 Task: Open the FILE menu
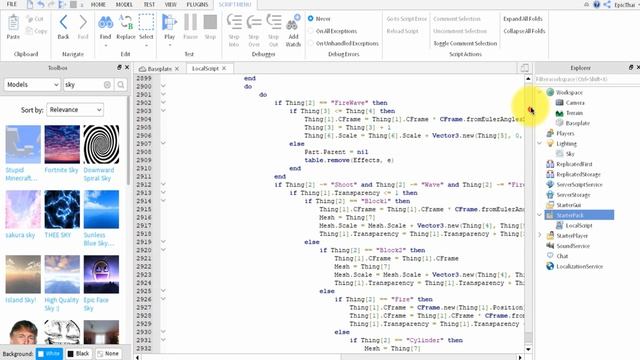[12, 4]
